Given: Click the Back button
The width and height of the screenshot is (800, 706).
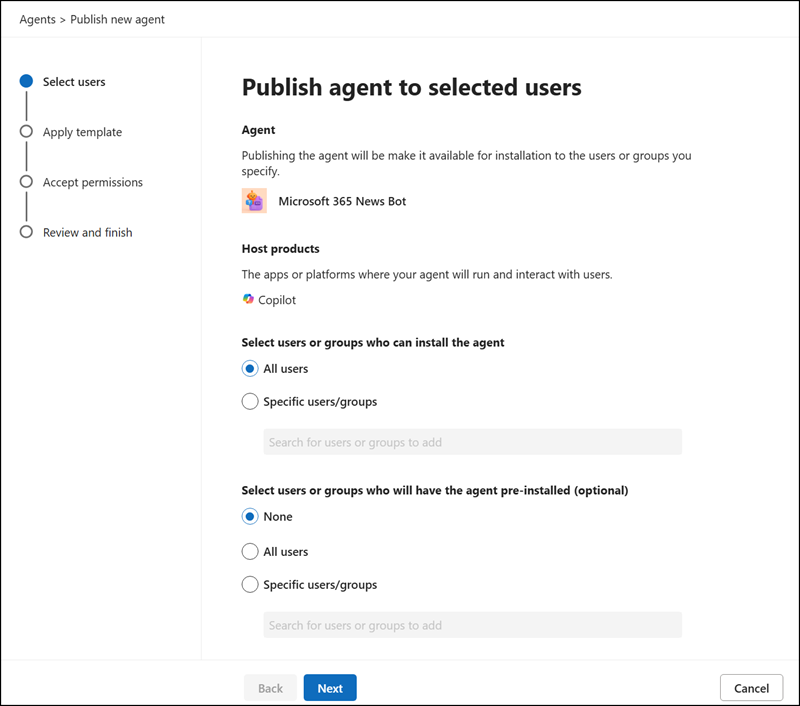Looking at the screenshot, I should (270, 688).
